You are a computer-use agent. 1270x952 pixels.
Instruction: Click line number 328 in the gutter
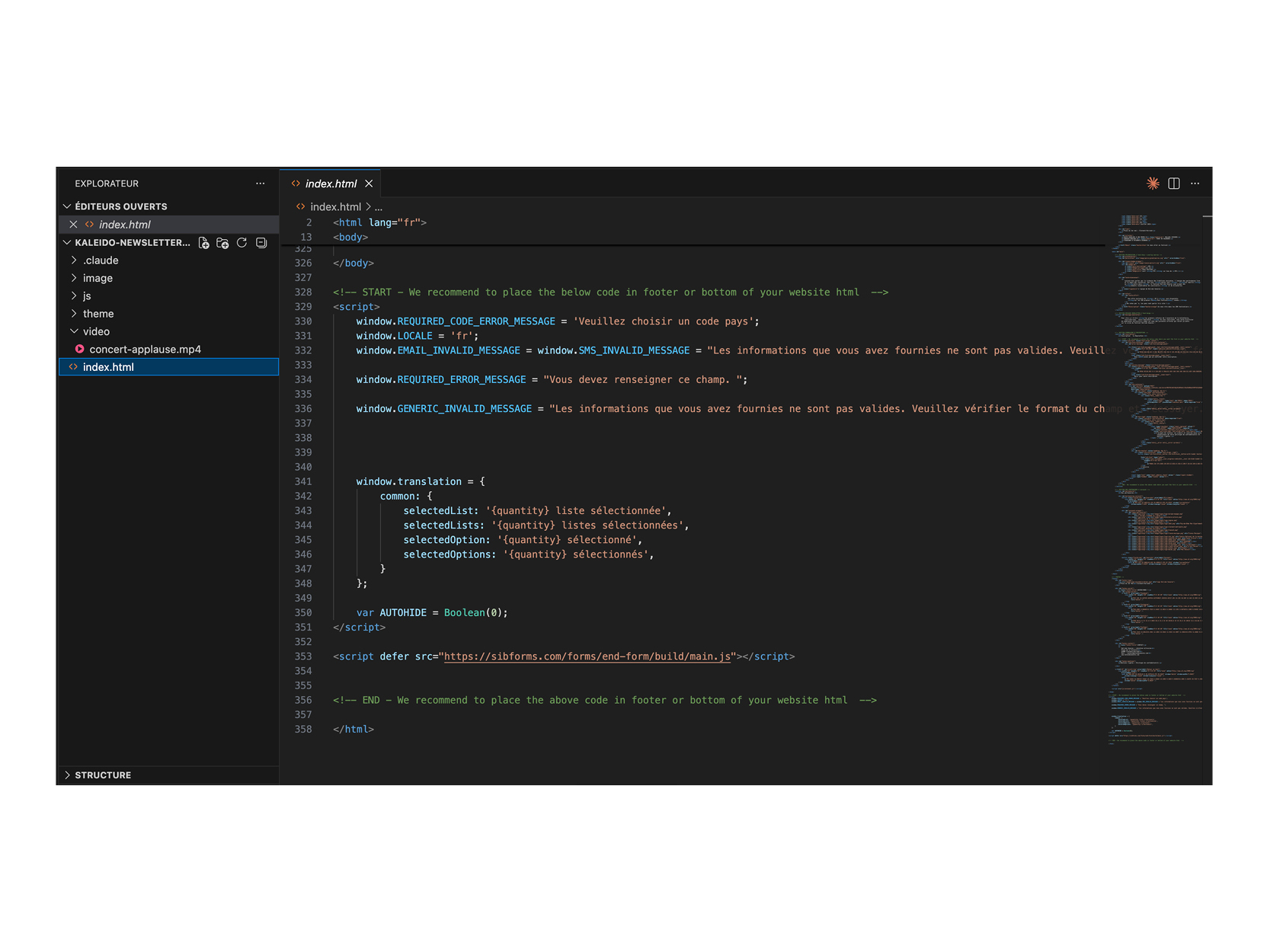[303, 292]
